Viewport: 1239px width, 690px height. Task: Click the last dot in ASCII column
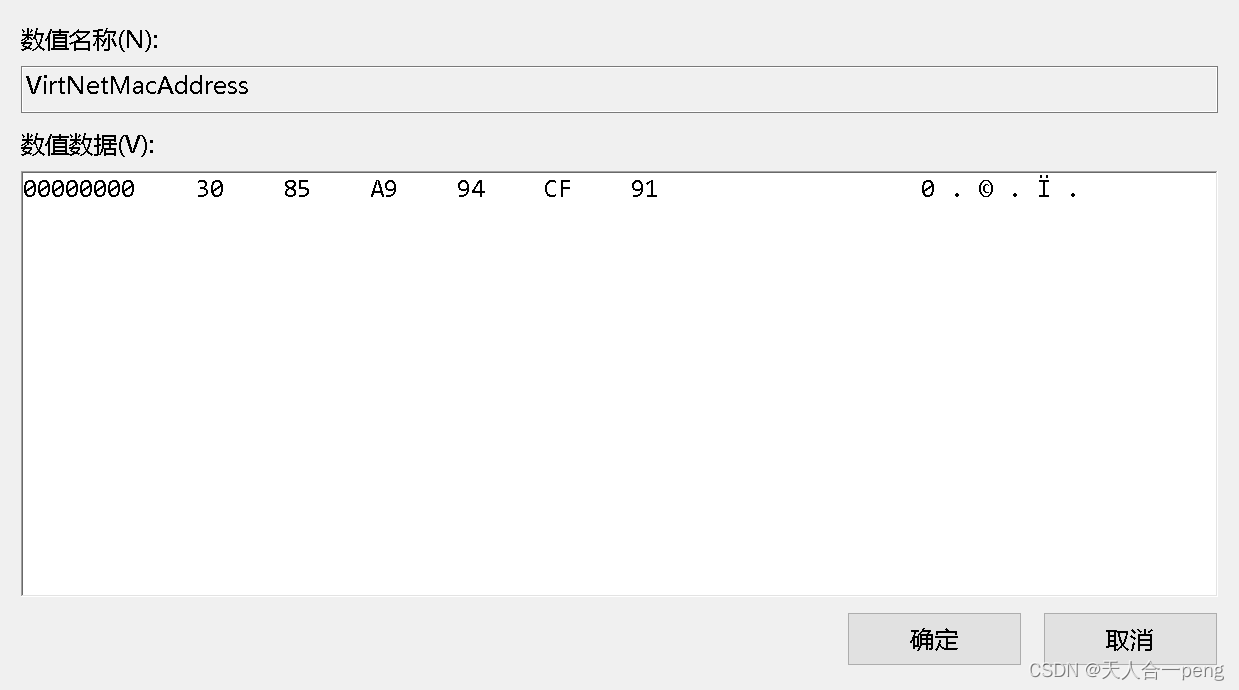1073,191
